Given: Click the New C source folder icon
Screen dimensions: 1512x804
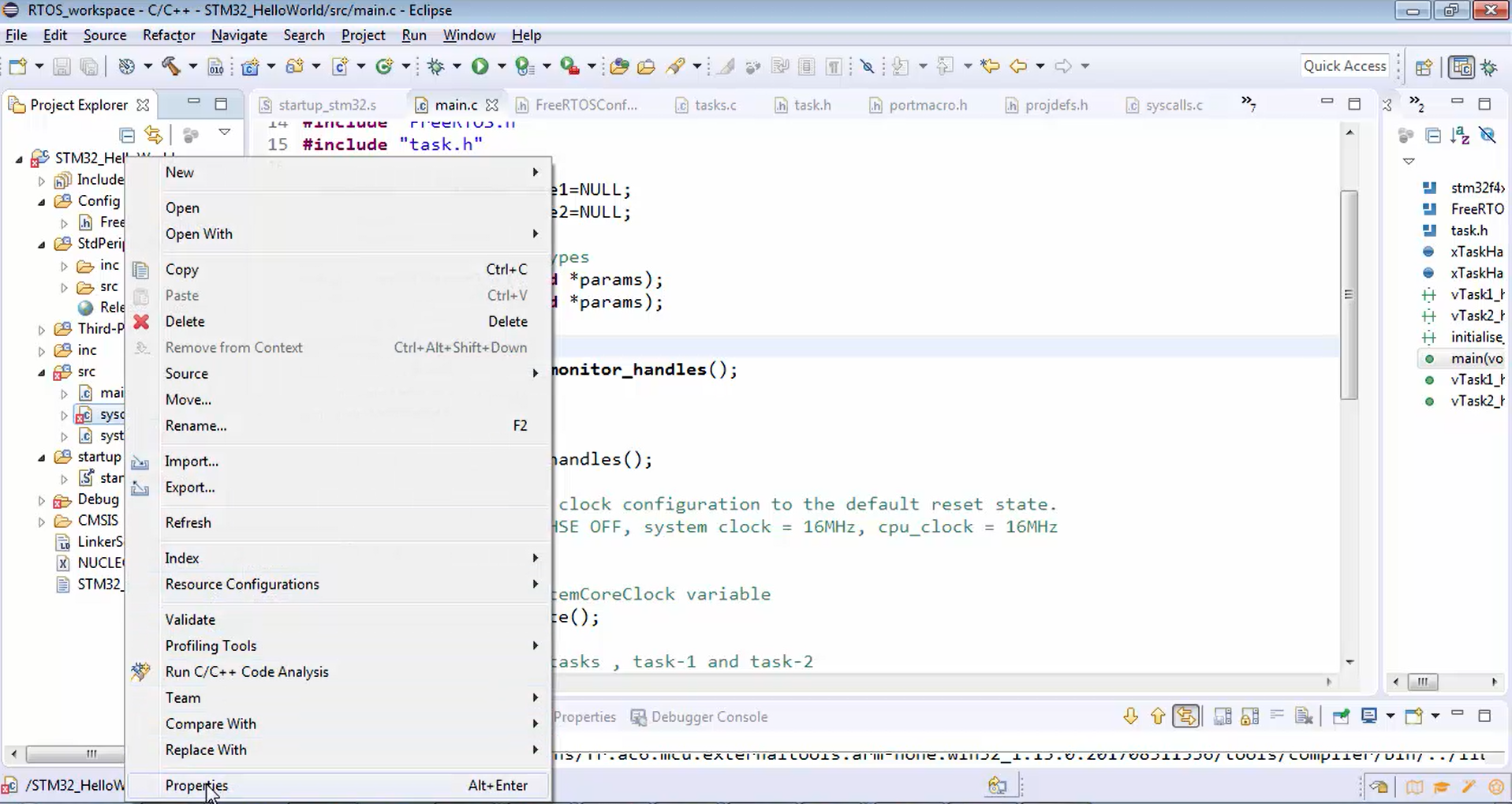Looking at the screenshot, I should click(295, 66).
